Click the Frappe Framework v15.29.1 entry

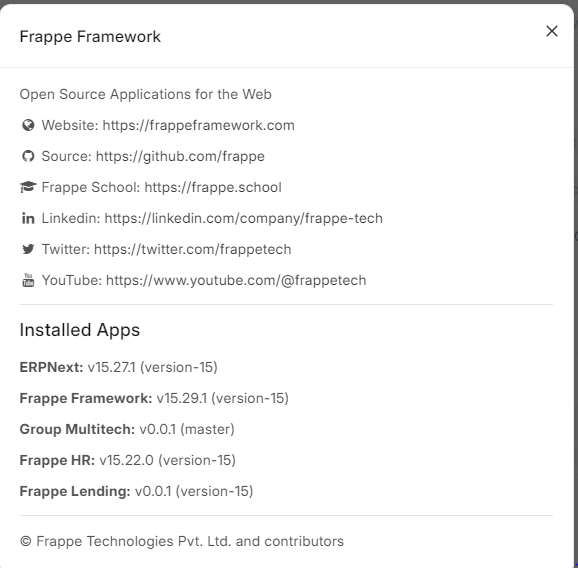point(154,398)
